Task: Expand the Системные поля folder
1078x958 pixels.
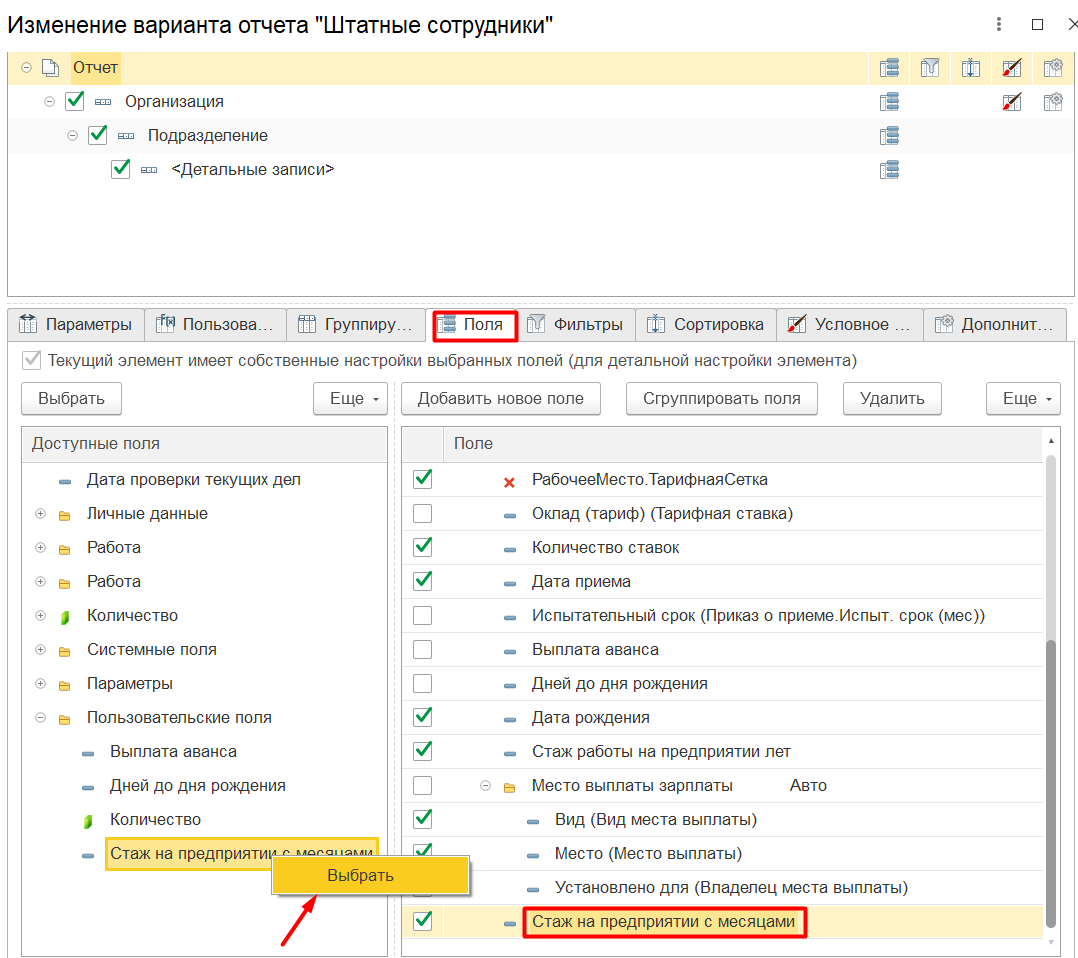Action: click(x=41, y=649)
